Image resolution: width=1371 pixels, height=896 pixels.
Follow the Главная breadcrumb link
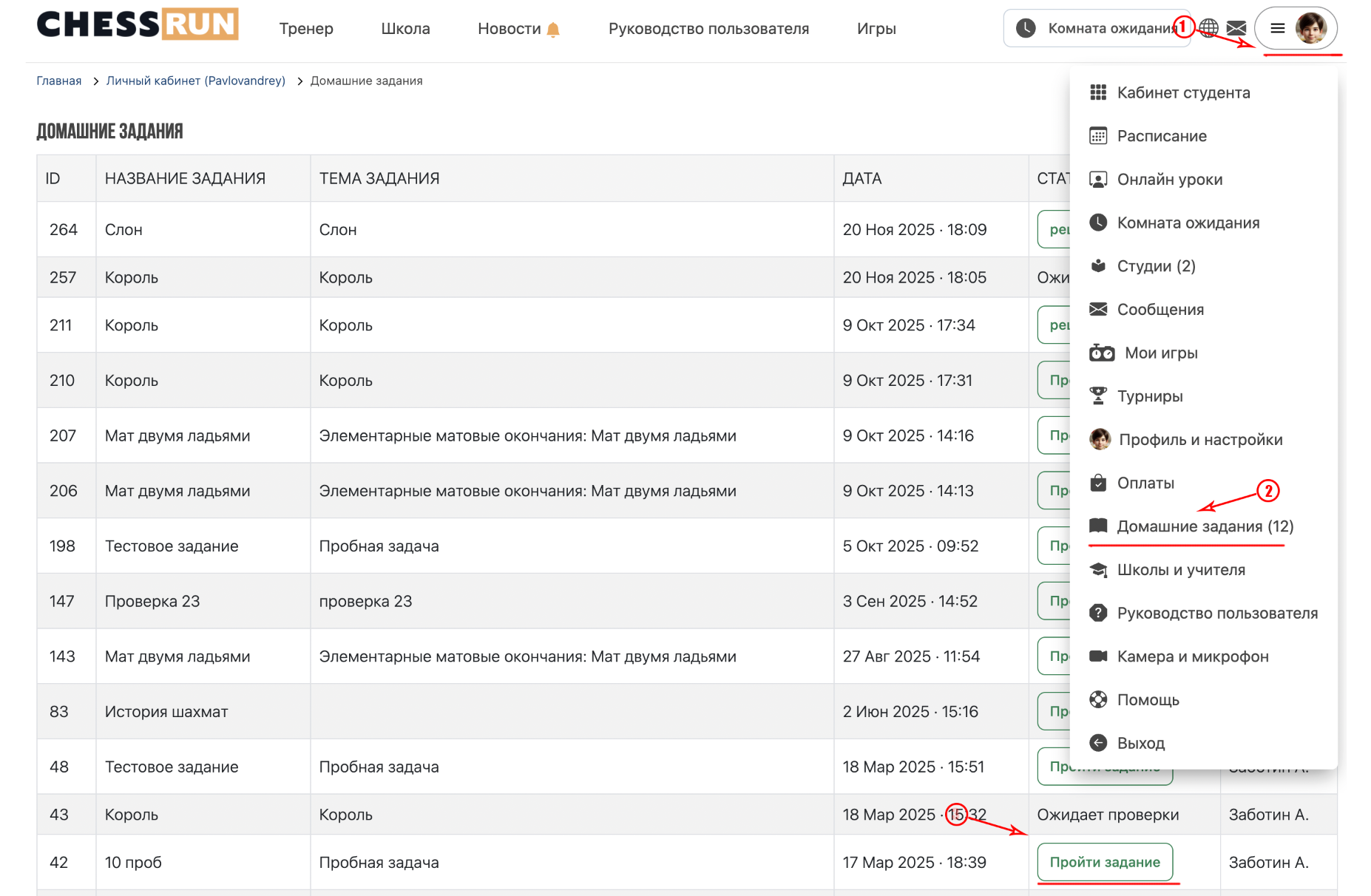(59, 81)
